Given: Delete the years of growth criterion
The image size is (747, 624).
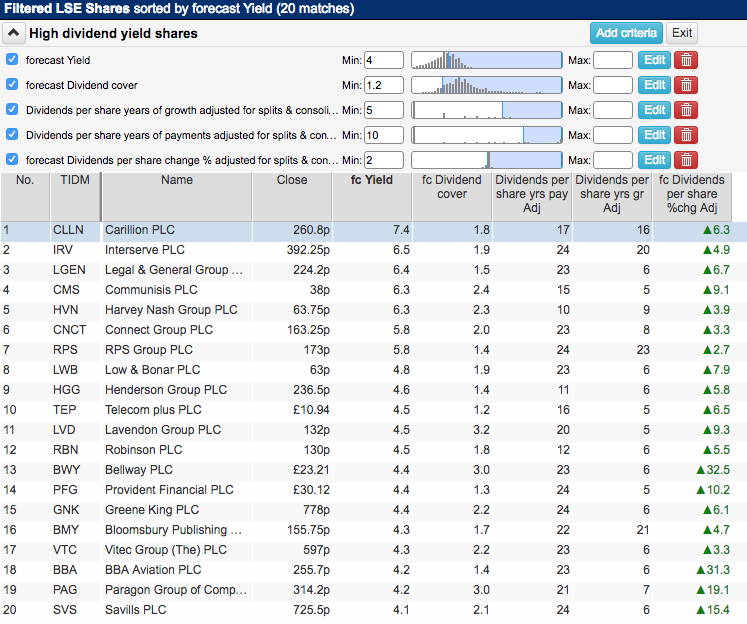Looking at the screenshot, I should [686, 110].
